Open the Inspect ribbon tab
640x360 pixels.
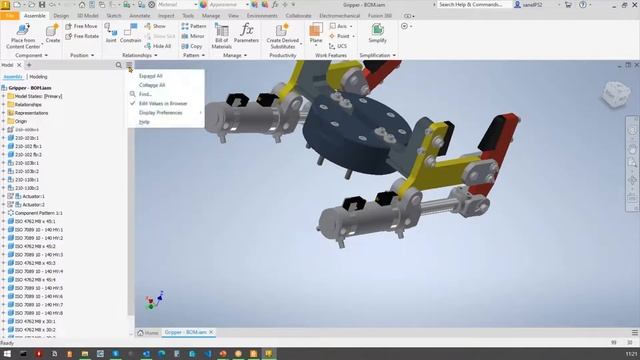tap(166, 16)
